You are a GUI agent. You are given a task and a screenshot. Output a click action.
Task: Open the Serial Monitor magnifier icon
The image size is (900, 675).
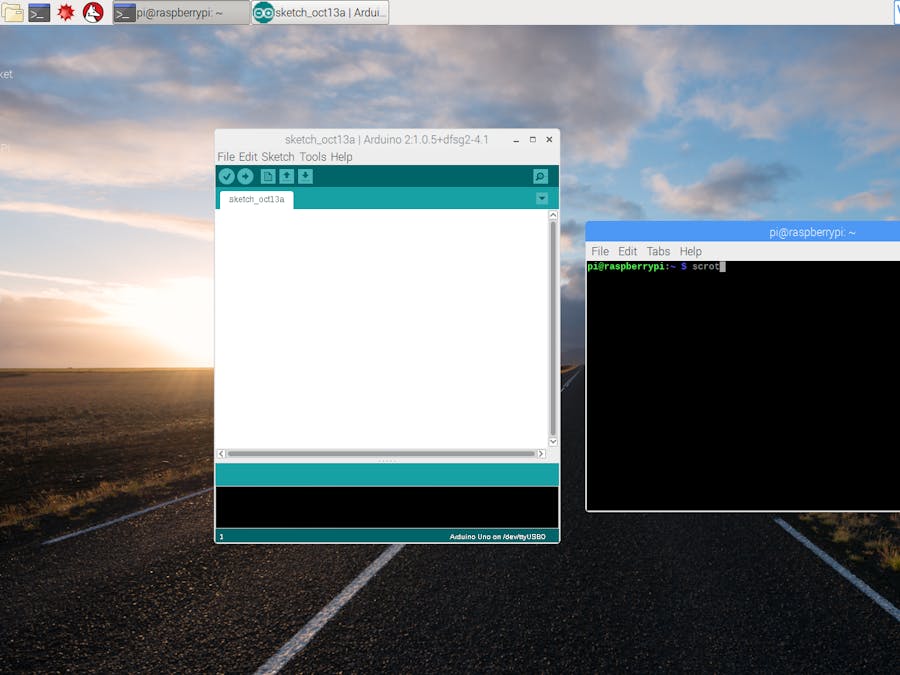coord(540,176)
